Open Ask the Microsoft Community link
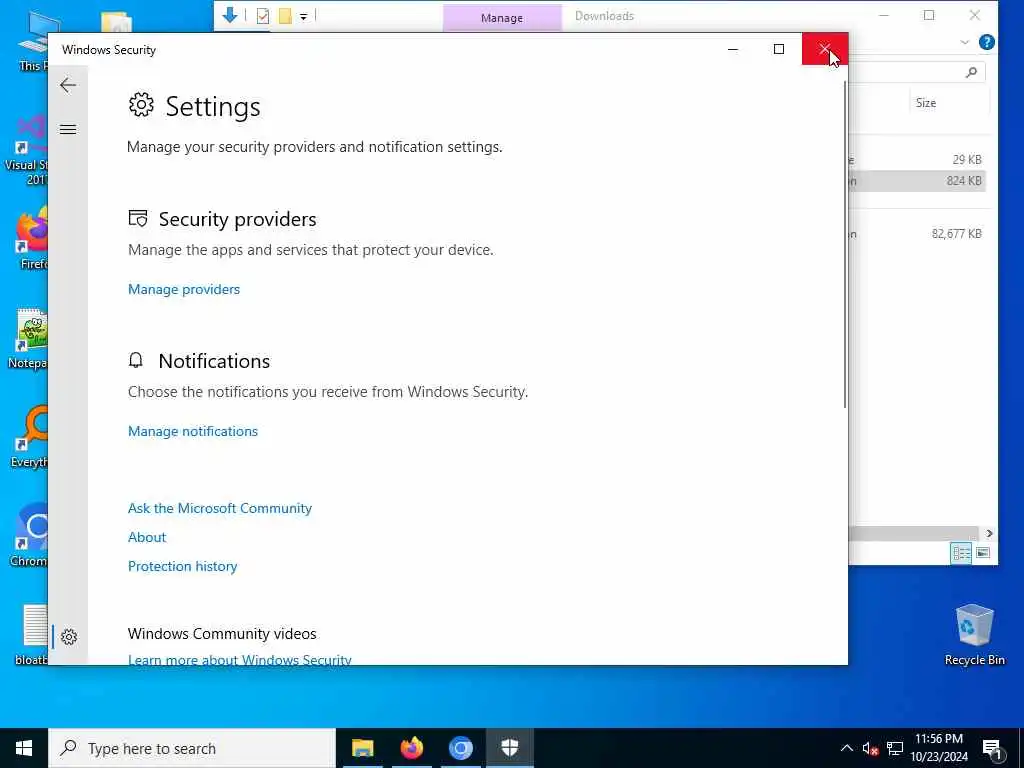Screen dimensions: 1024x768 219,508
